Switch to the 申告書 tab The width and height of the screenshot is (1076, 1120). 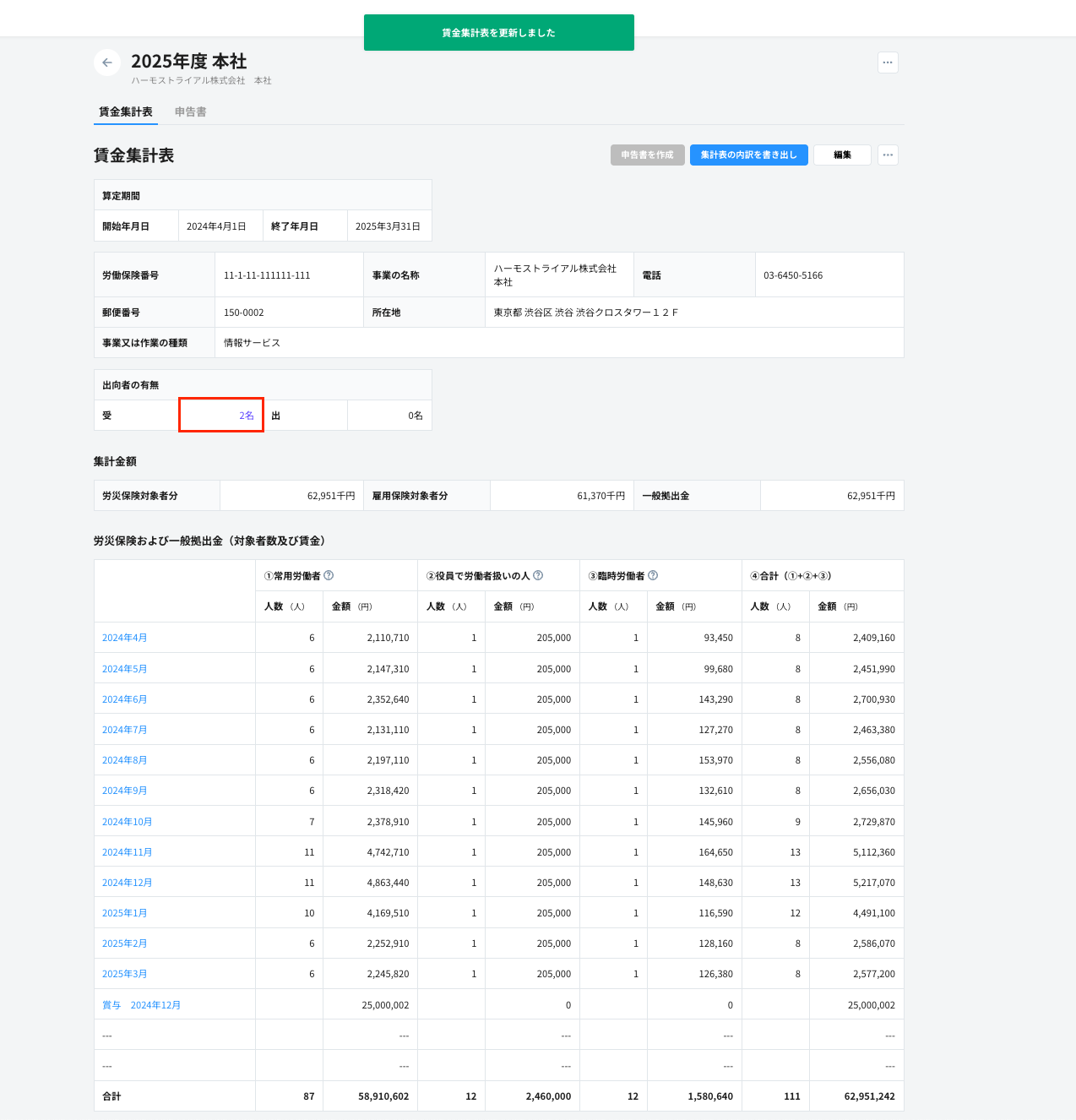190,112
